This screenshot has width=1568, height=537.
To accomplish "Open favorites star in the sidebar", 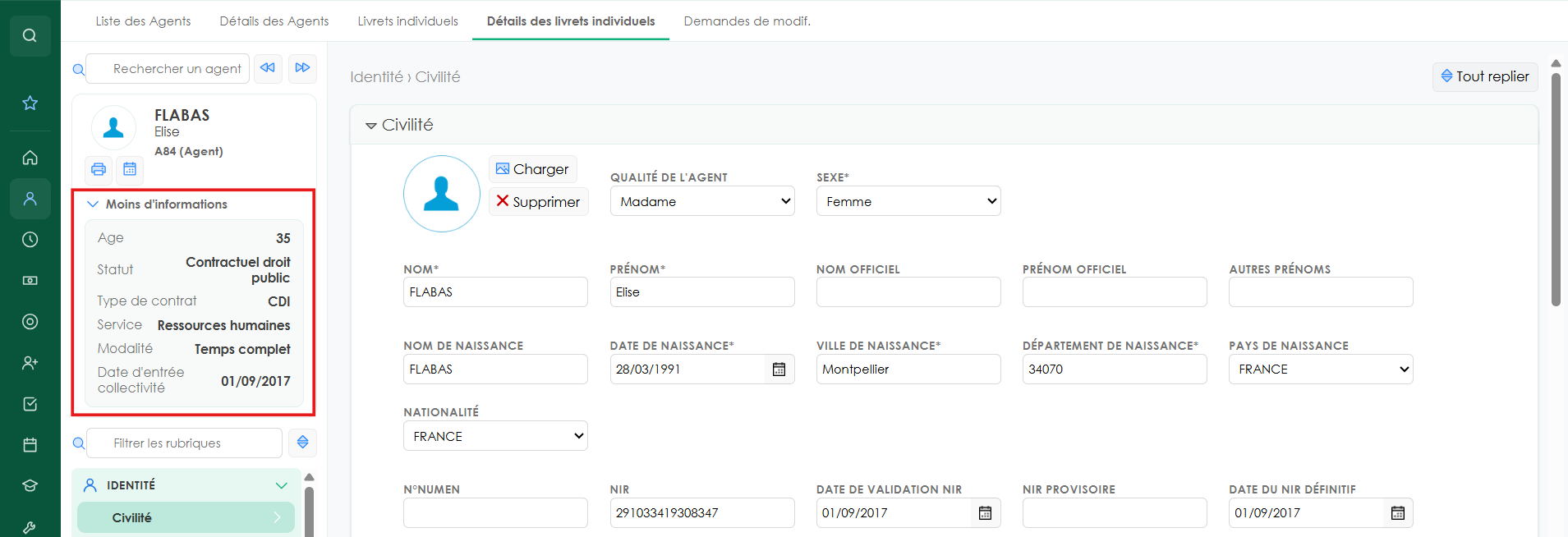I will tap(30, 103).
